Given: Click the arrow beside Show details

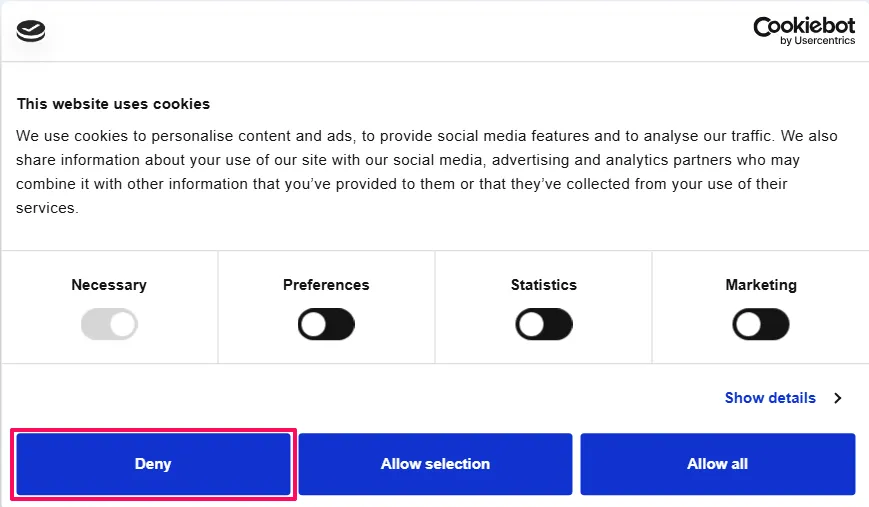Looking at the screenshot, I should tap(838, 398).
